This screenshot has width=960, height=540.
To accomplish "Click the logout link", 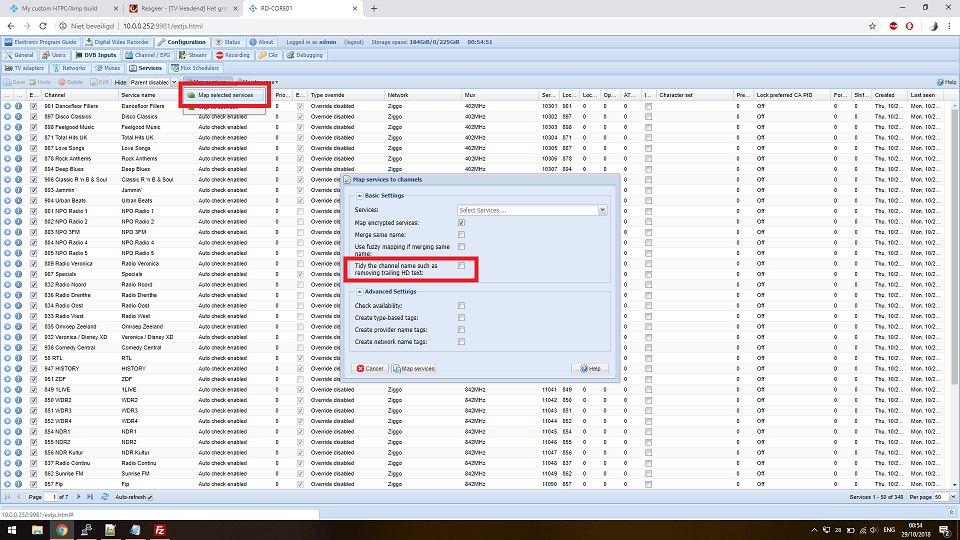I will [x=354, y=42].
